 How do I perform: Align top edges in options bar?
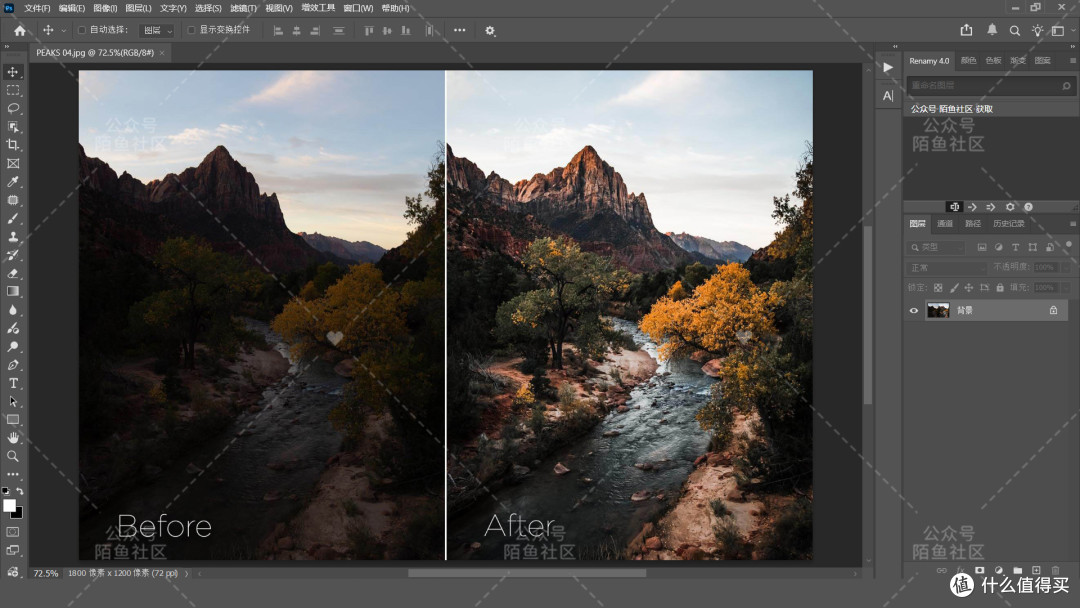tap(369, 30)
